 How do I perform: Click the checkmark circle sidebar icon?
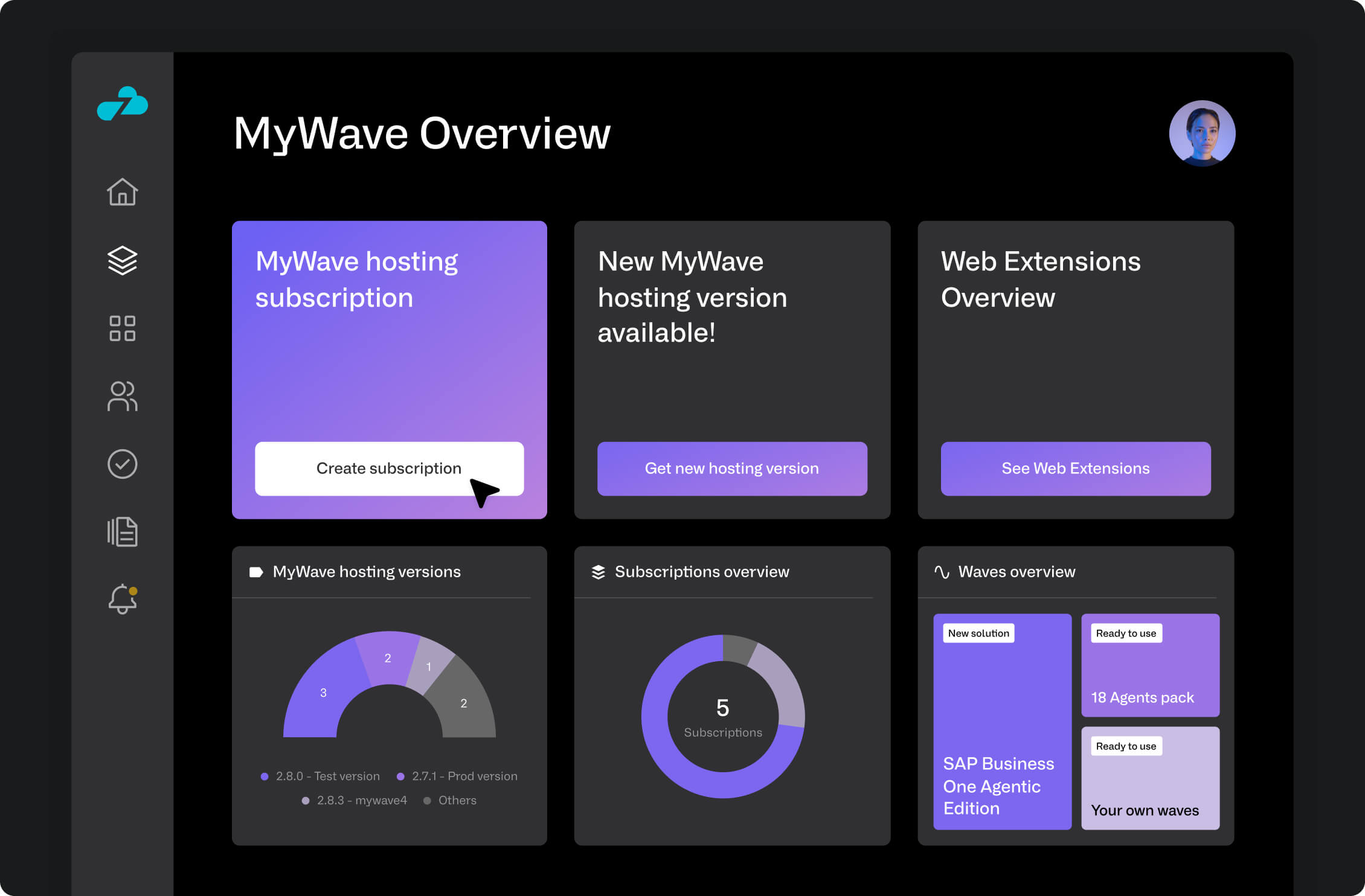[x=123, y=464]
